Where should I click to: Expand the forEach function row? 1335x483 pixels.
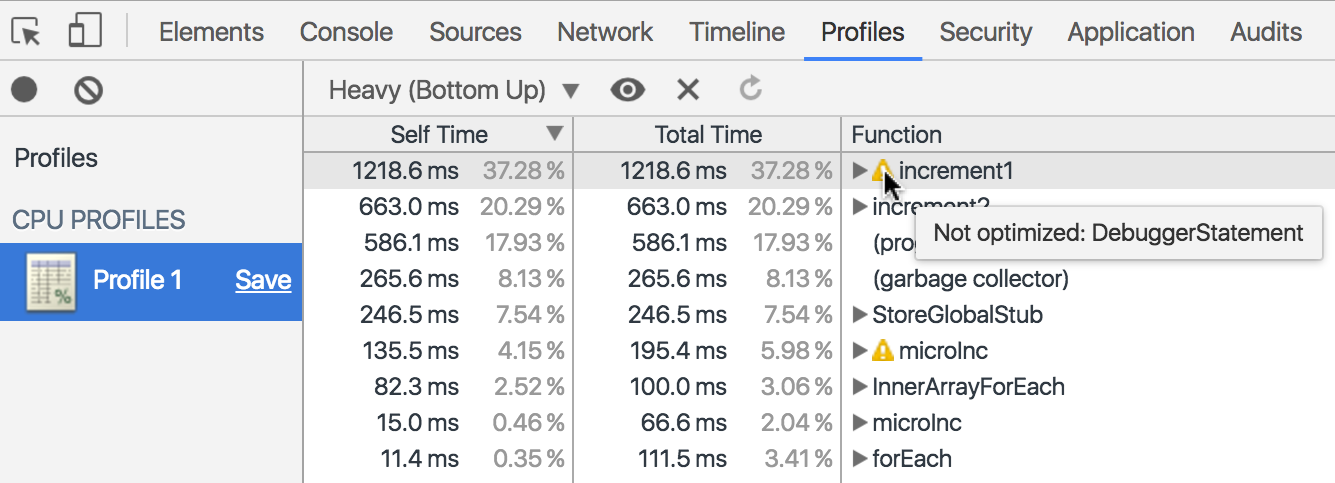(x=859, y=459)
